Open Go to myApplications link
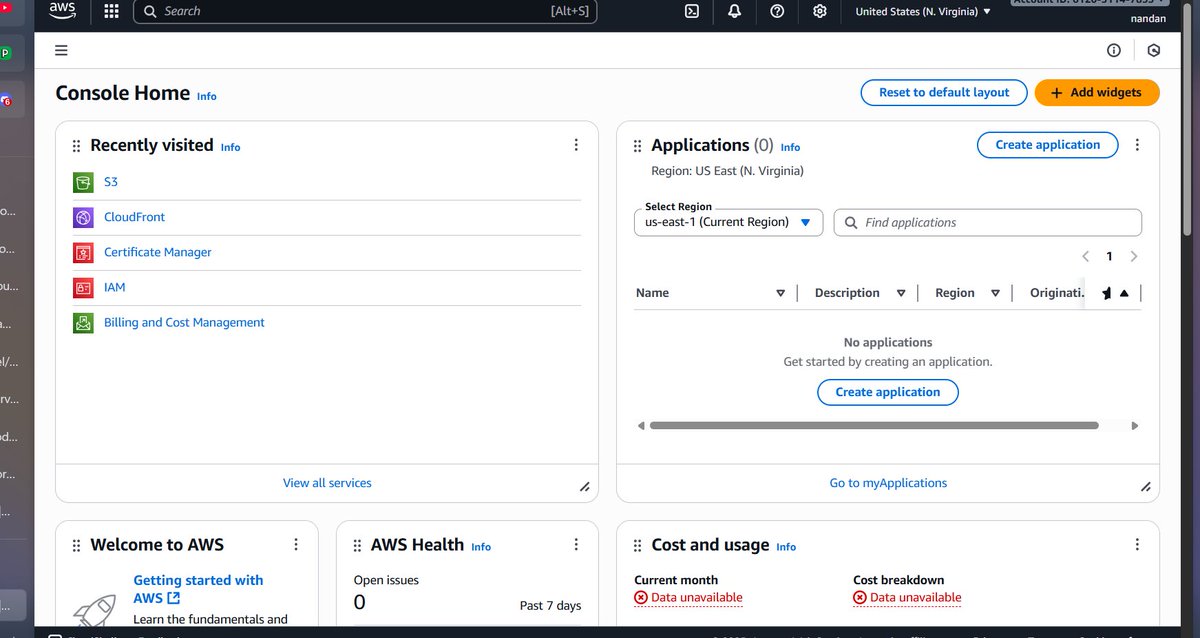 pyautogui.click(x=888, y=483)
